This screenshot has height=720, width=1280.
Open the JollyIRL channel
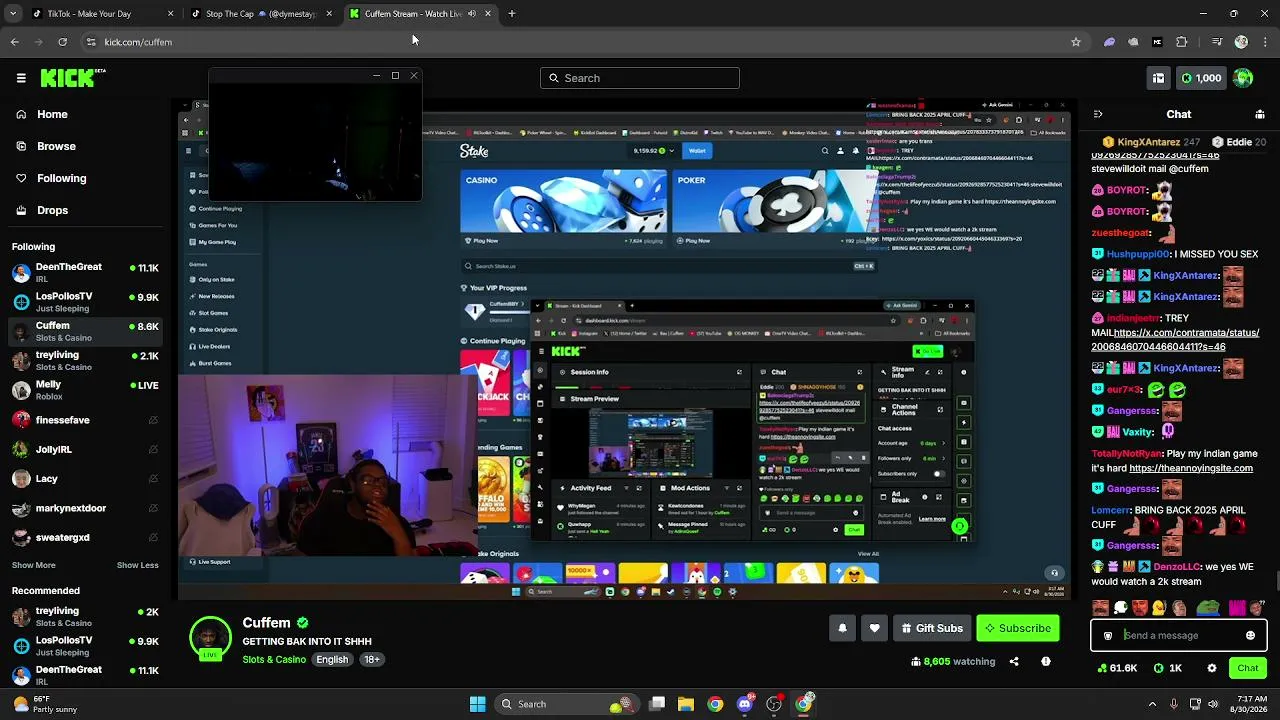85,449
